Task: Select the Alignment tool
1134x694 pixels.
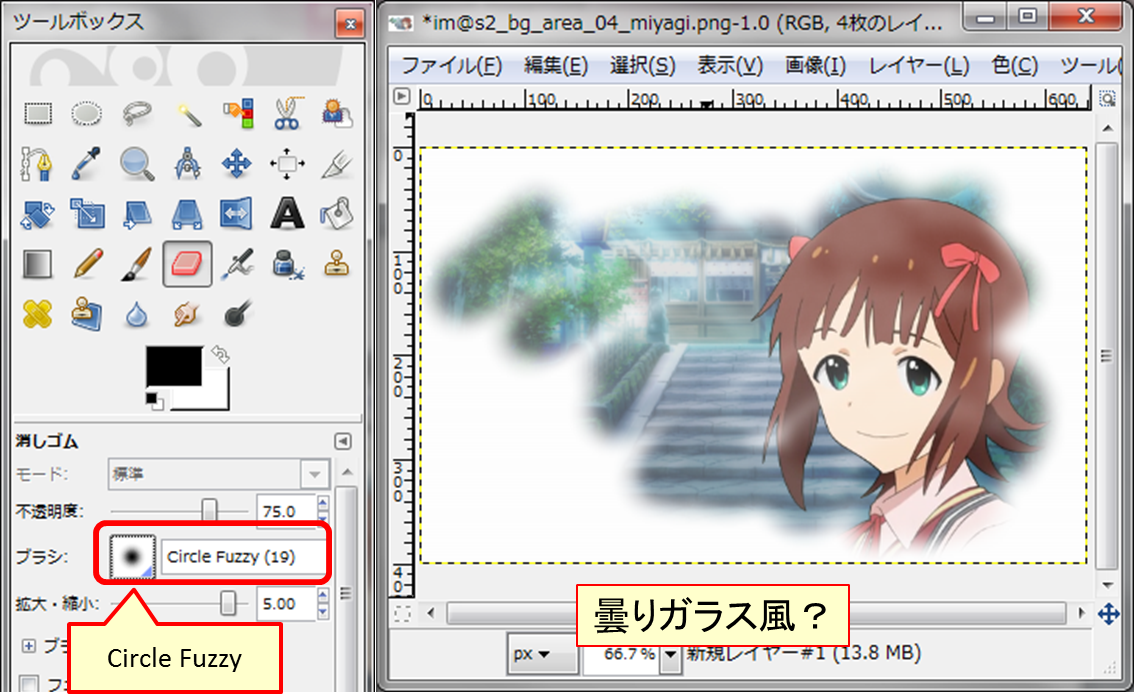Action: (287, 164)
